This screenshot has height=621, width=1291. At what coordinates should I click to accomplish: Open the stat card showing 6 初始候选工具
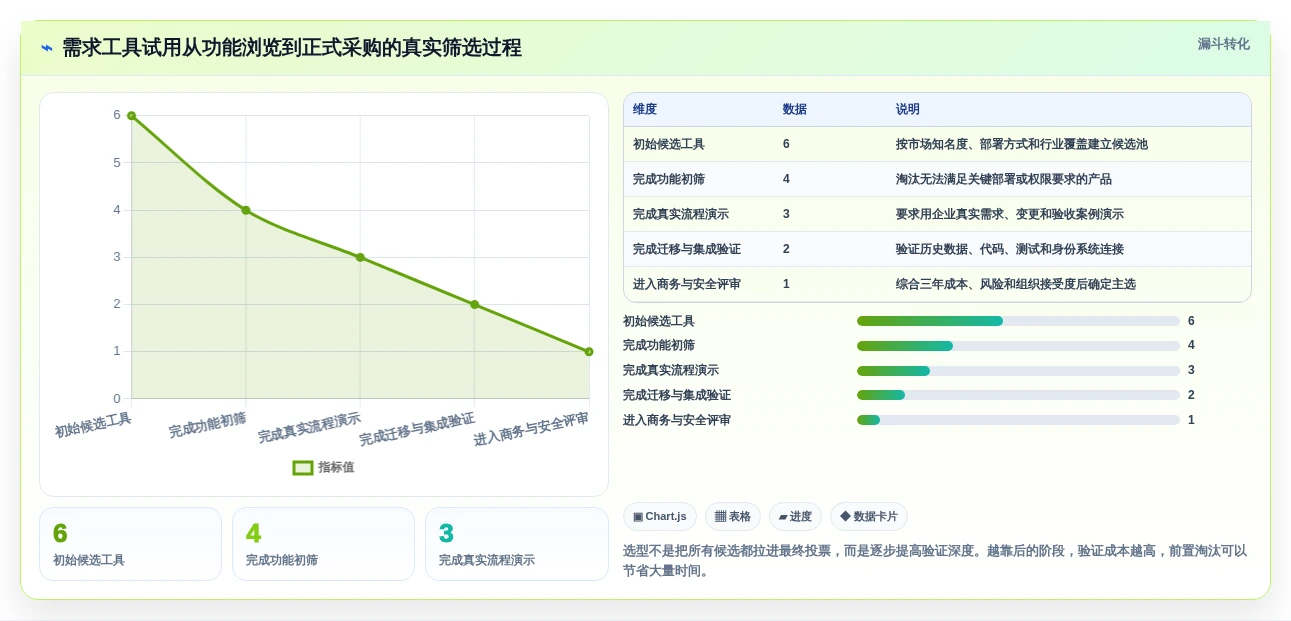(130, 544)
